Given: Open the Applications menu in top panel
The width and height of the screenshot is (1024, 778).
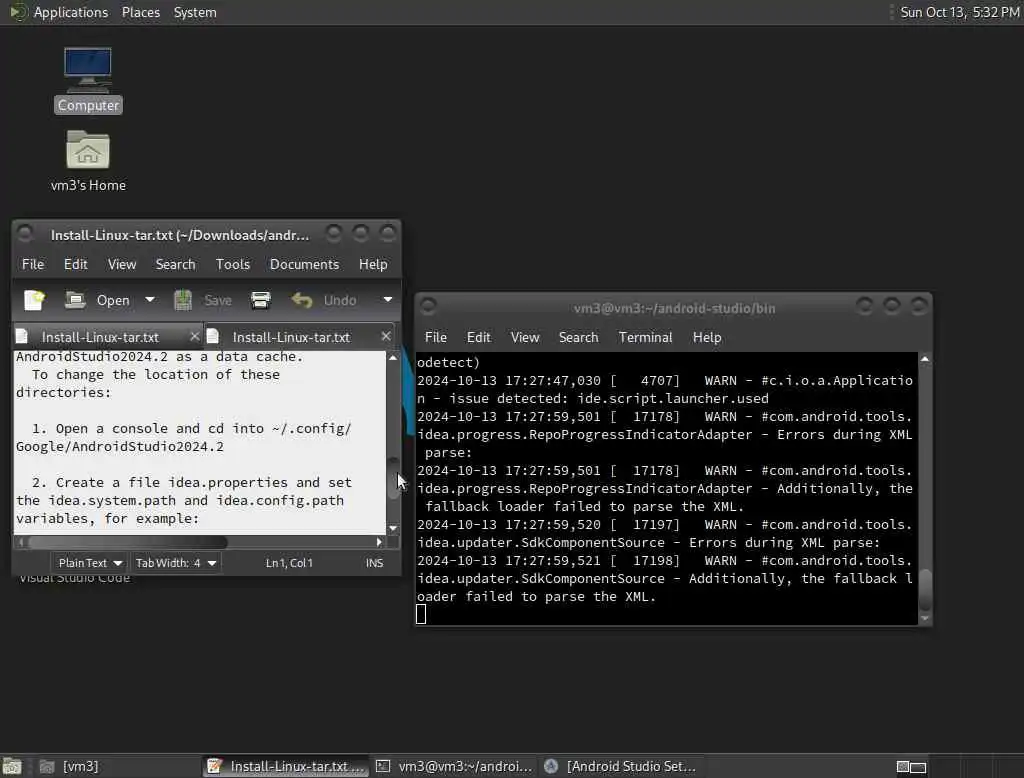Looking at the screenshot, I should [x=71, y=12].
